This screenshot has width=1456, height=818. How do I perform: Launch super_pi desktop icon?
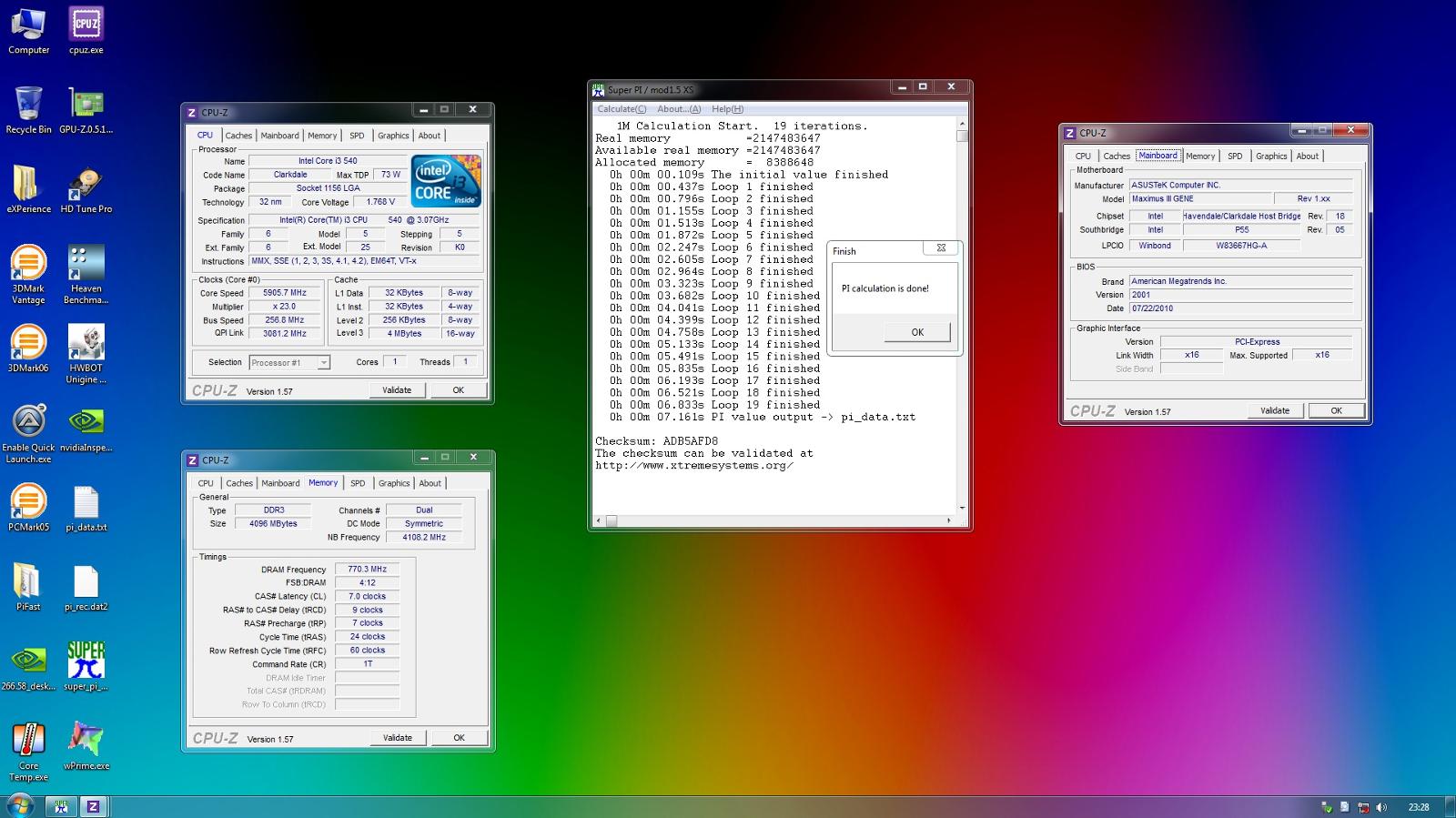[x=86, y=666]
